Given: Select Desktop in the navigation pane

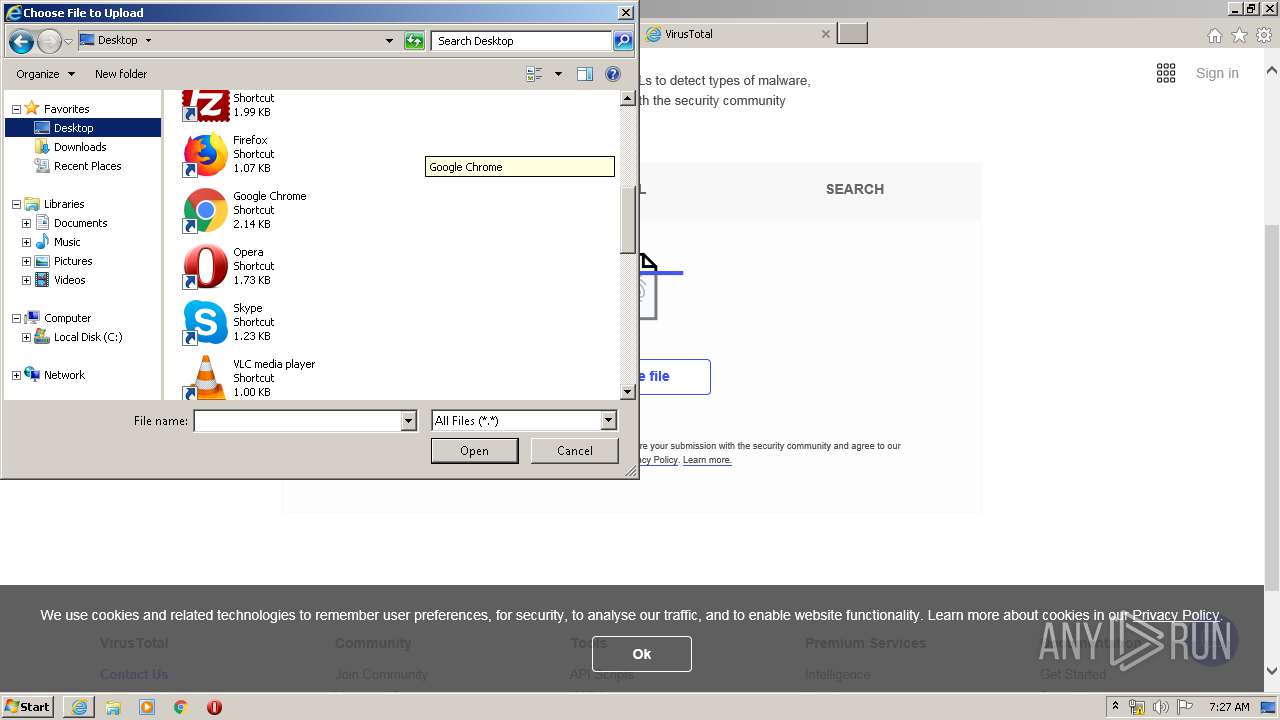Looking at the screenshot, I should 83,128.
